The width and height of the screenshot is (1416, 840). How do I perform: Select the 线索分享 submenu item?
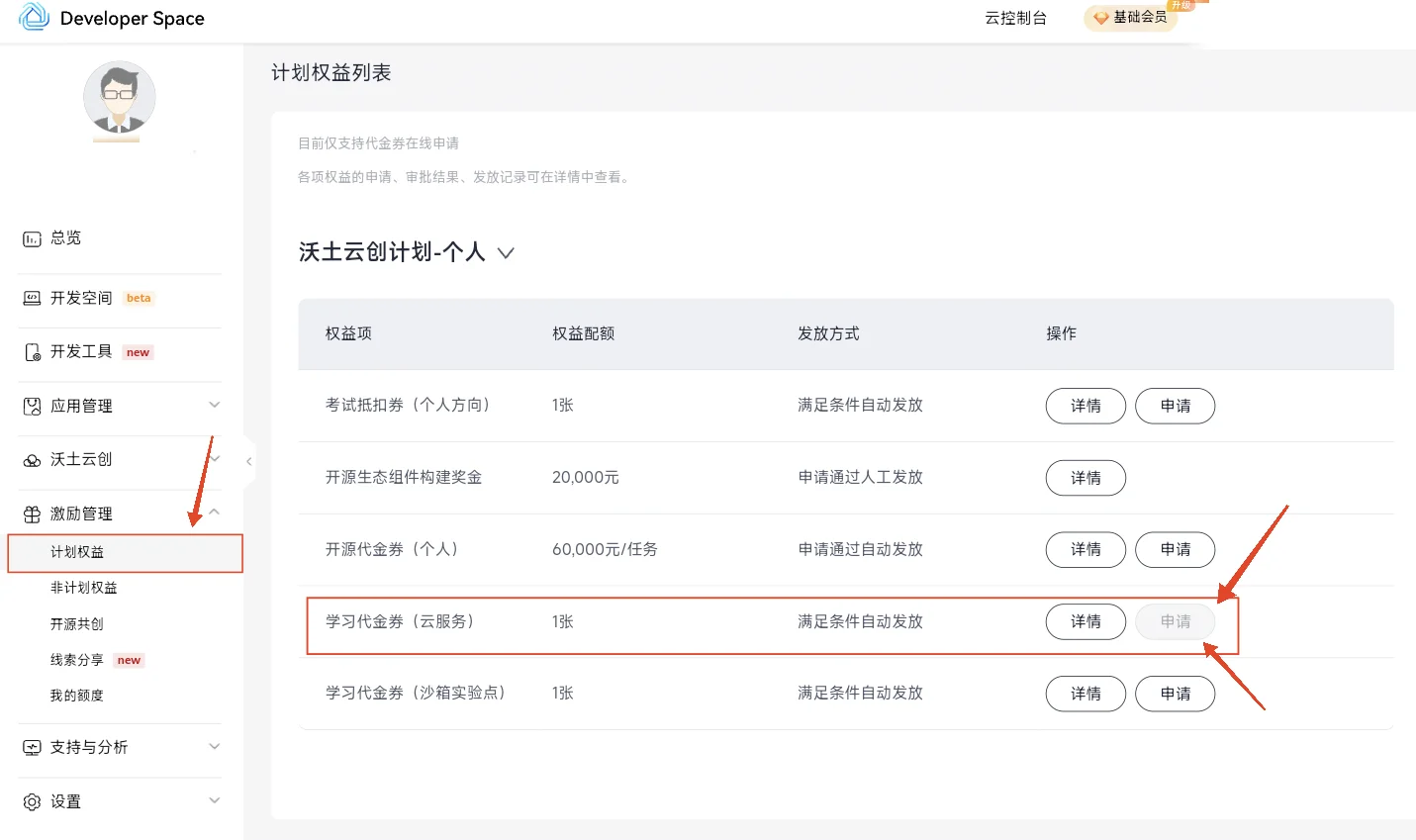77,660
